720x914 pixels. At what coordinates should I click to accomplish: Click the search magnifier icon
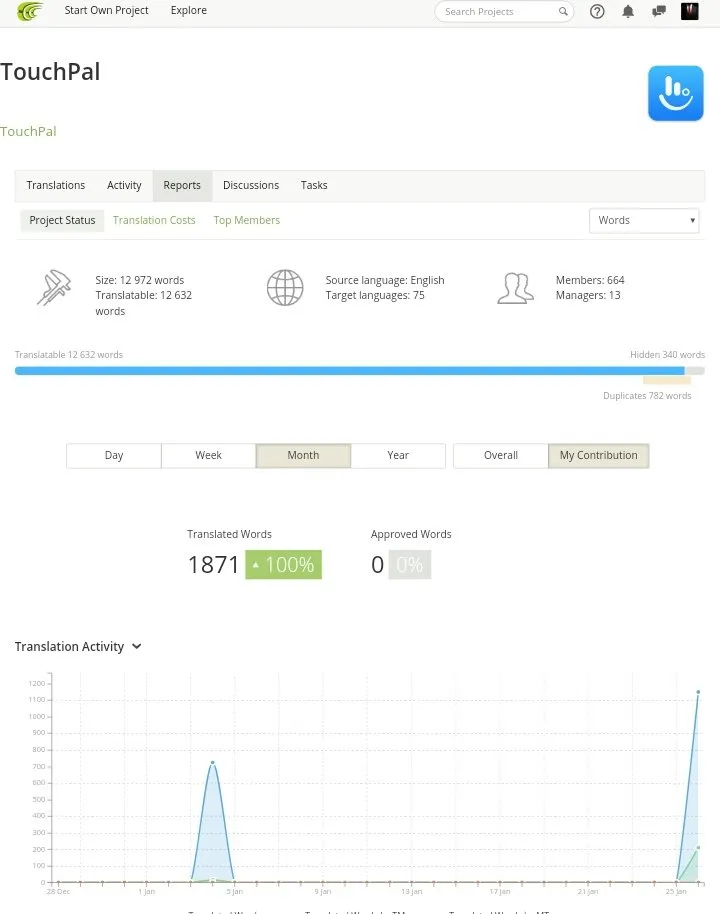(563, 11)
